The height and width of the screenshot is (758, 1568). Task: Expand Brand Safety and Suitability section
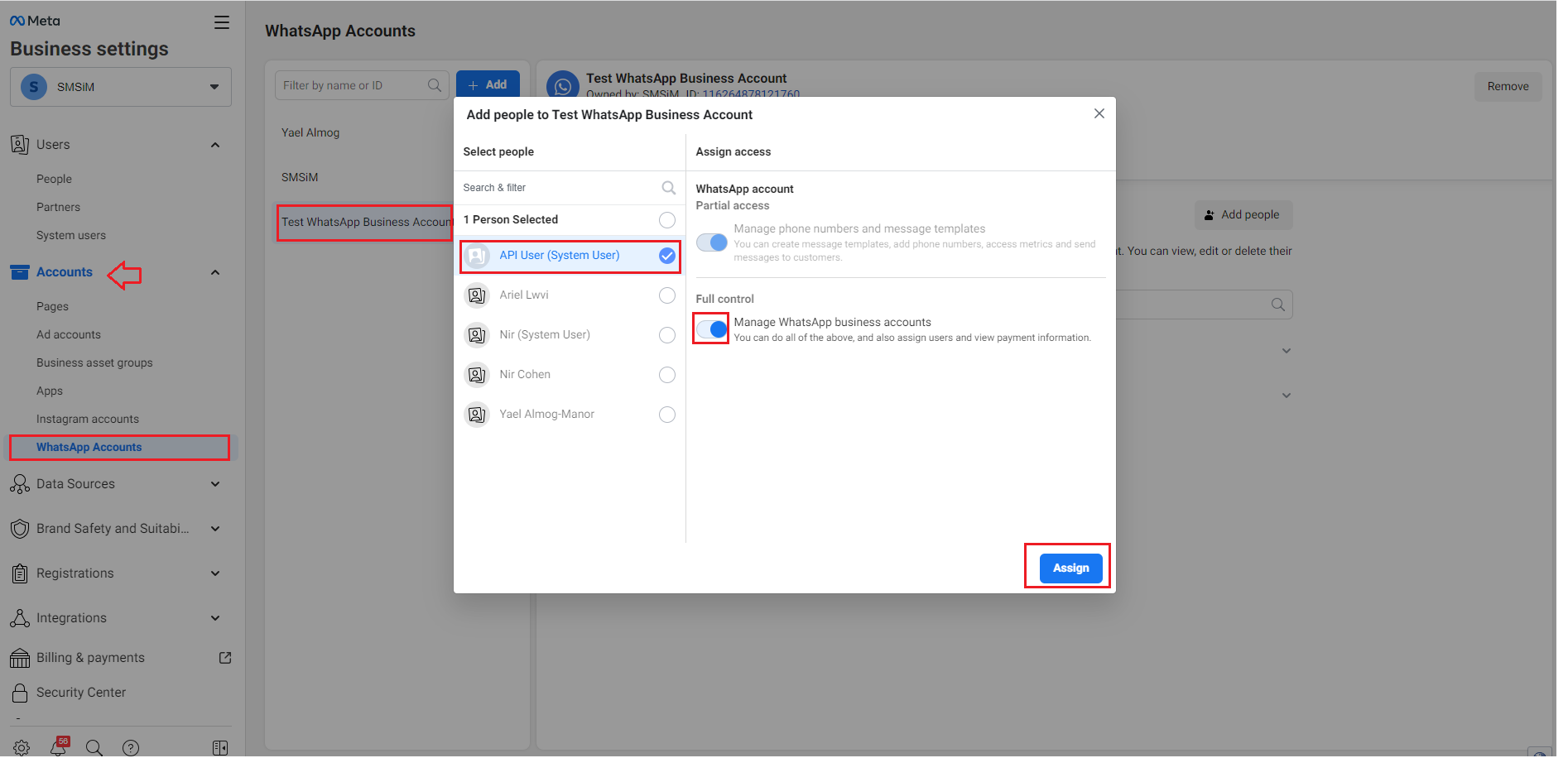click(x=215, y=529)
